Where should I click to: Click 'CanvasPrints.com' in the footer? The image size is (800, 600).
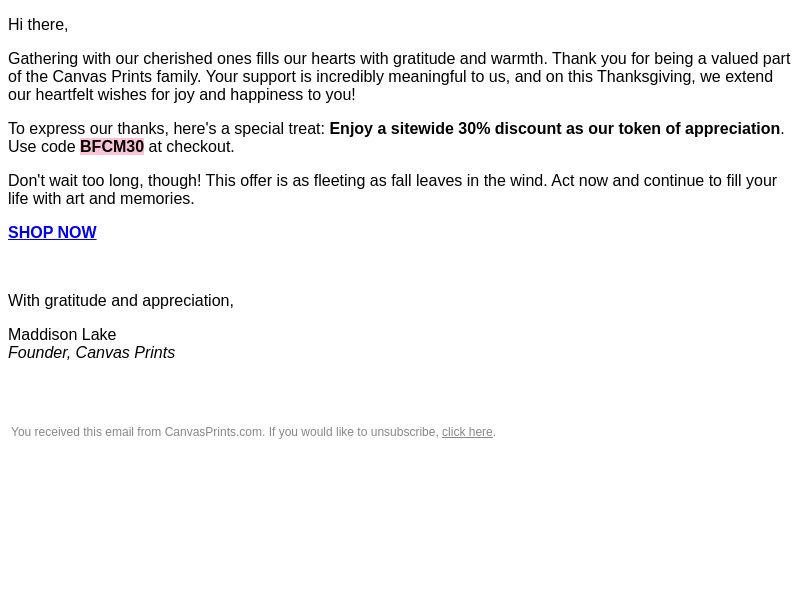pos(213,432)
